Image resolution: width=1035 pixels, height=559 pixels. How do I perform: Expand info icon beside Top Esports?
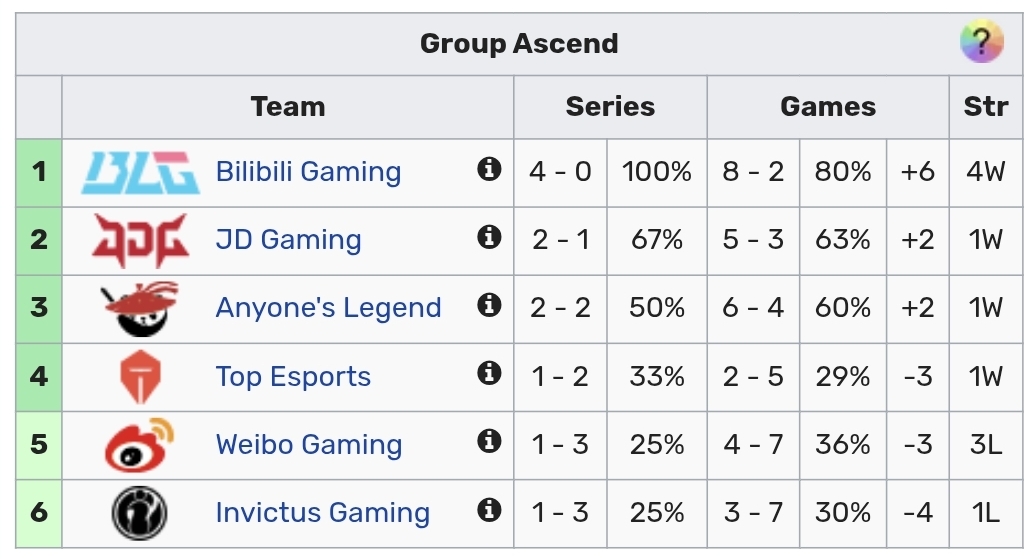click(x=489, y=374)
